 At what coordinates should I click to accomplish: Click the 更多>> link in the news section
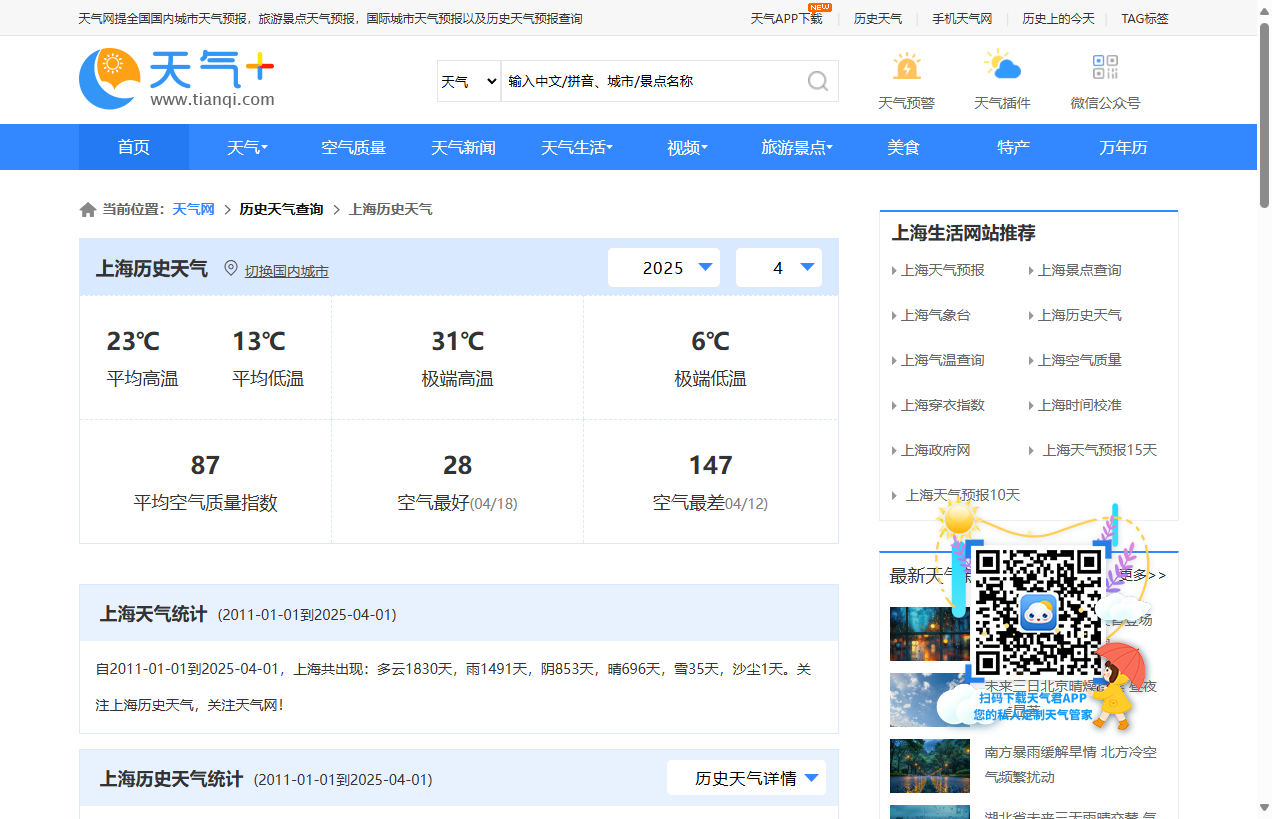click(x=1147, y=575)
